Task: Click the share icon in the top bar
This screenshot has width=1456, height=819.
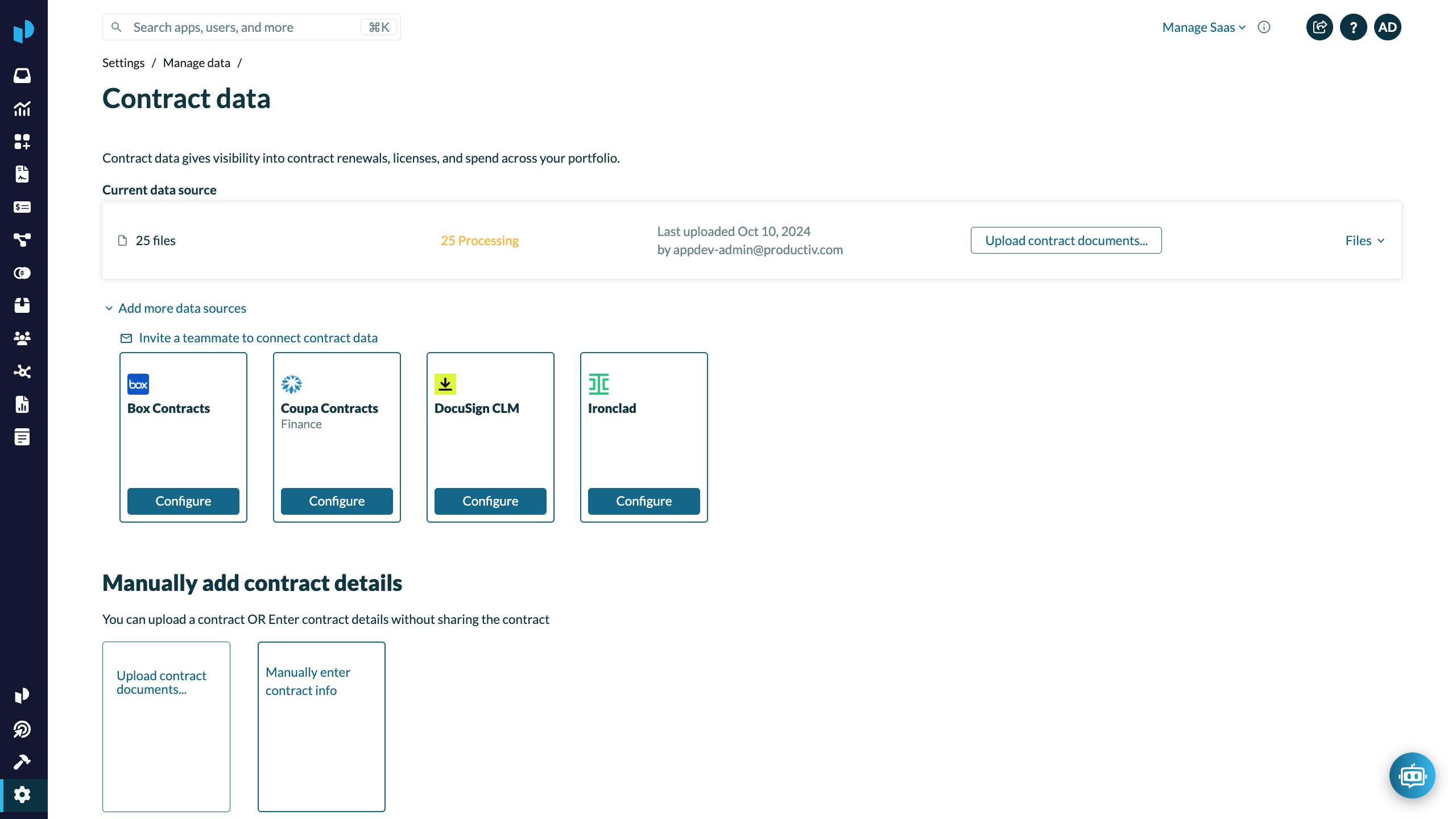Action: click(1319, 27)
